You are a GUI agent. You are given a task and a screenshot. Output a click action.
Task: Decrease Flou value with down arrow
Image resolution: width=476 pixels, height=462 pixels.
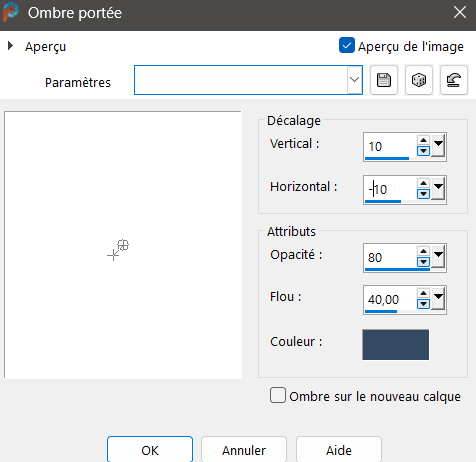(423, 304)
